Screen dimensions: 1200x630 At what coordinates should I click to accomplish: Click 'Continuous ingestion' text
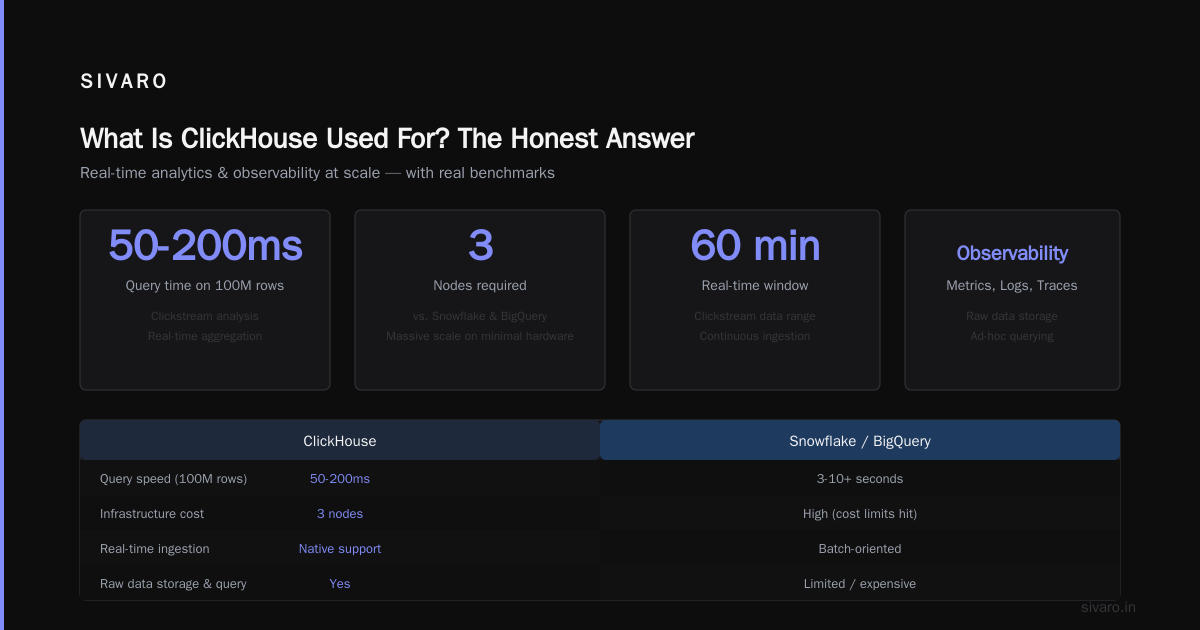point(755,336)
